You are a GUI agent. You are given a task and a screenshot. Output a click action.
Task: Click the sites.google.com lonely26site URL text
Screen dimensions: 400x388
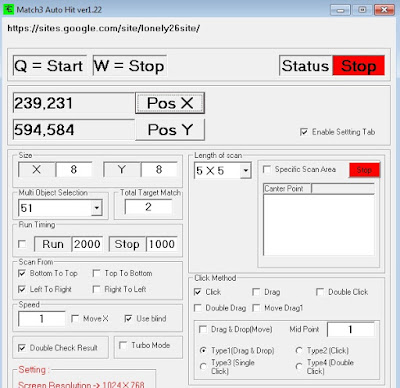(x=103, y=28)
